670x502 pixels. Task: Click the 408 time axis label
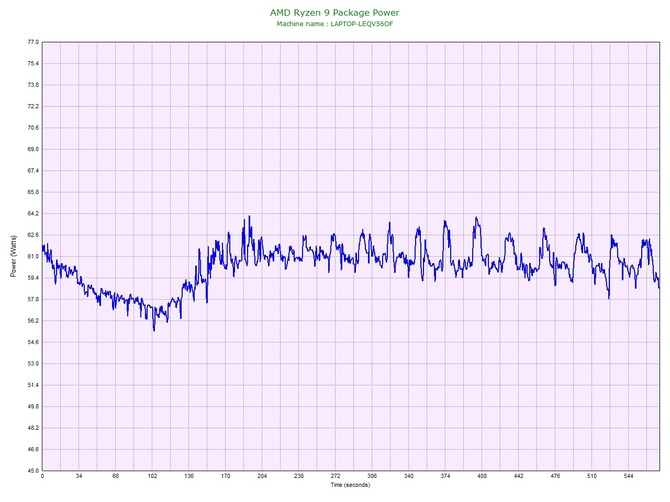tap(482, 476)
